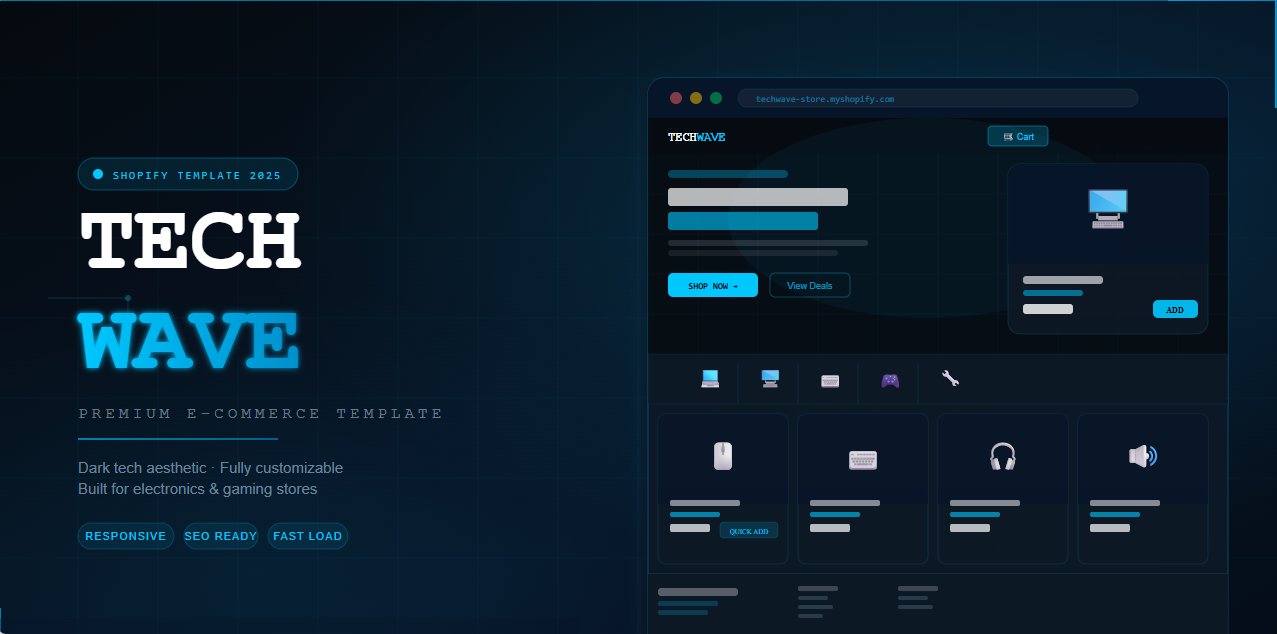Select the wrench accessories category icon
This screenshot has height=634, width=1277.
pyautogui.click(x=950, y=379)
